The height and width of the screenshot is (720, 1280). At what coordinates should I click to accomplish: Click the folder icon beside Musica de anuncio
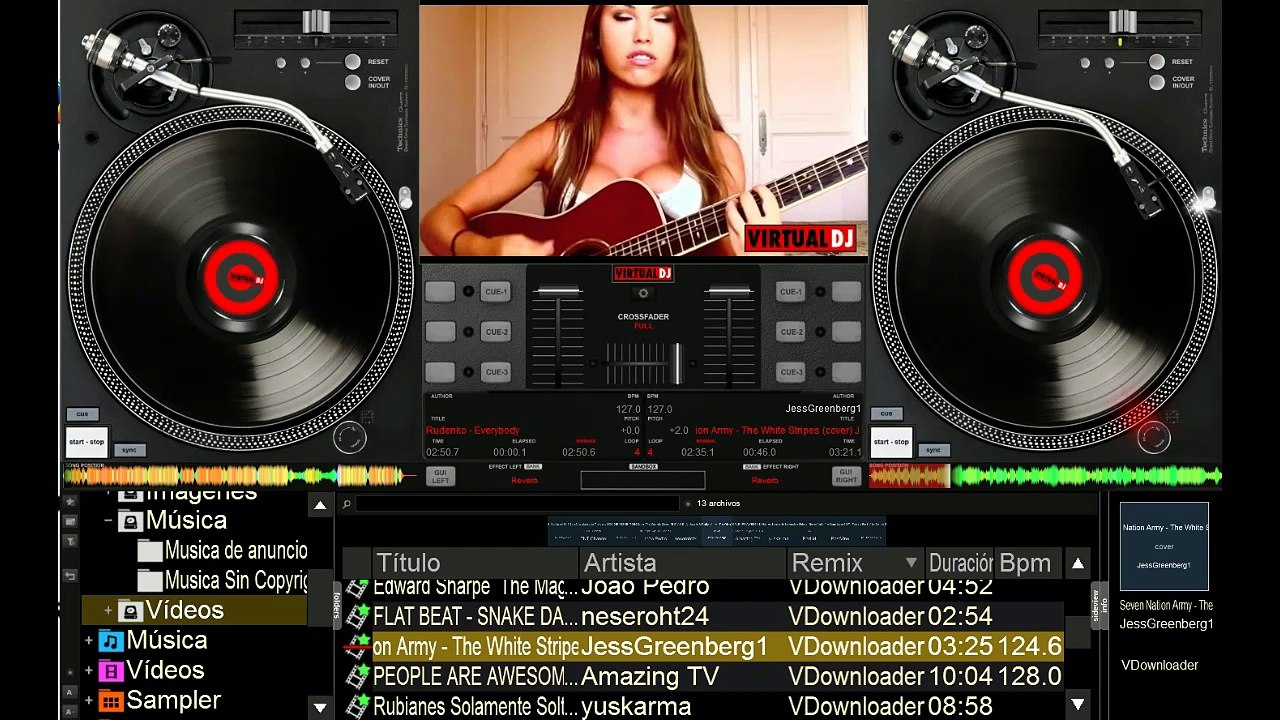150,551
